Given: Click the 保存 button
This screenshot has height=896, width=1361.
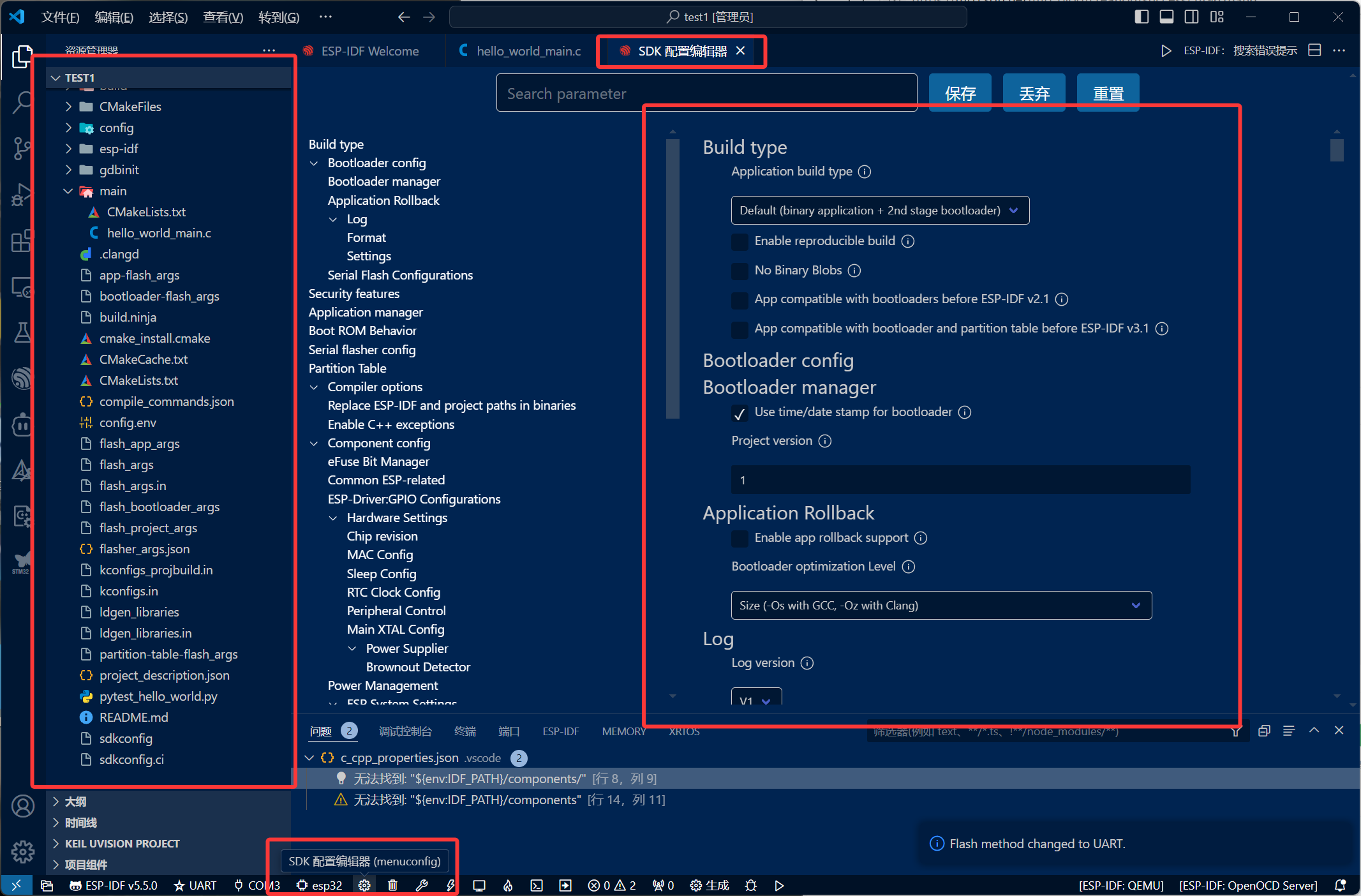Looking at the screenshot, I should tap(960, 93).
